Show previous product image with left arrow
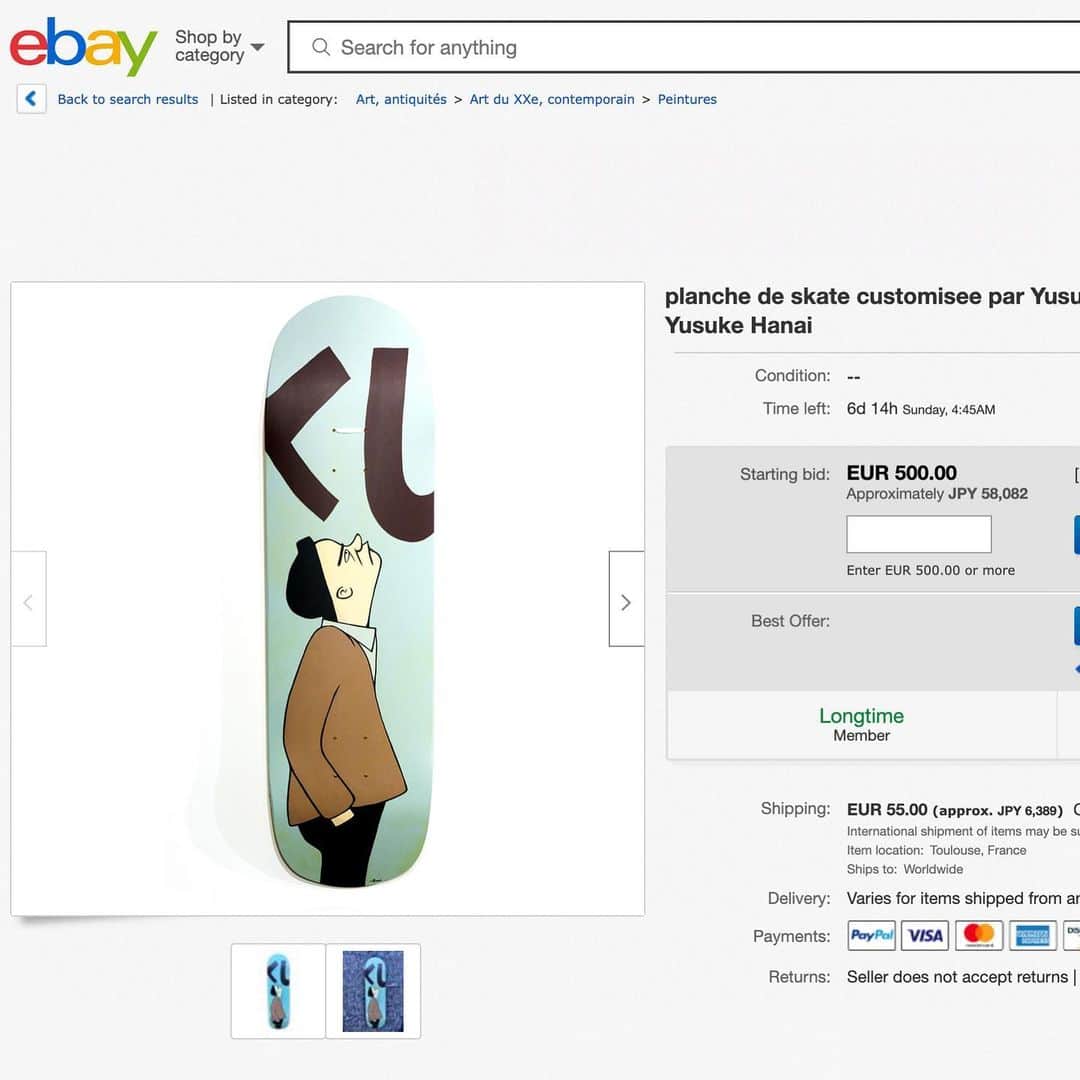Screen dimensions: 1080x1080 click(29, 599)
